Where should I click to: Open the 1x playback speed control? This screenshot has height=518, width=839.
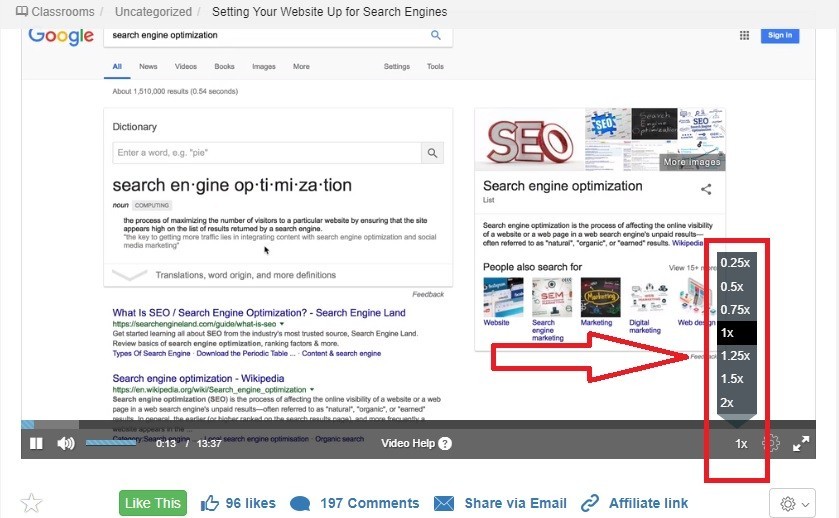coord(741,444)
